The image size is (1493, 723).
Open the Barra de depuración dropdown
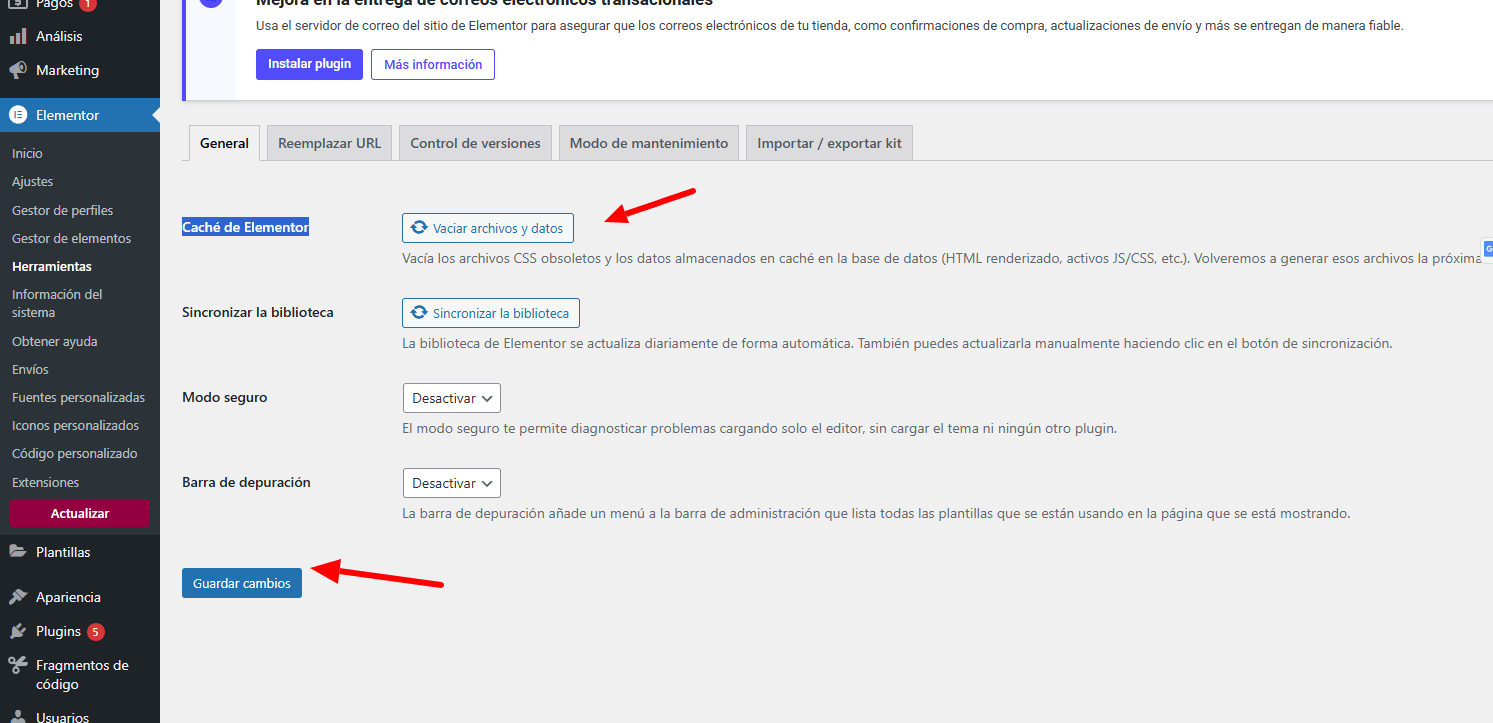[451, 483]
